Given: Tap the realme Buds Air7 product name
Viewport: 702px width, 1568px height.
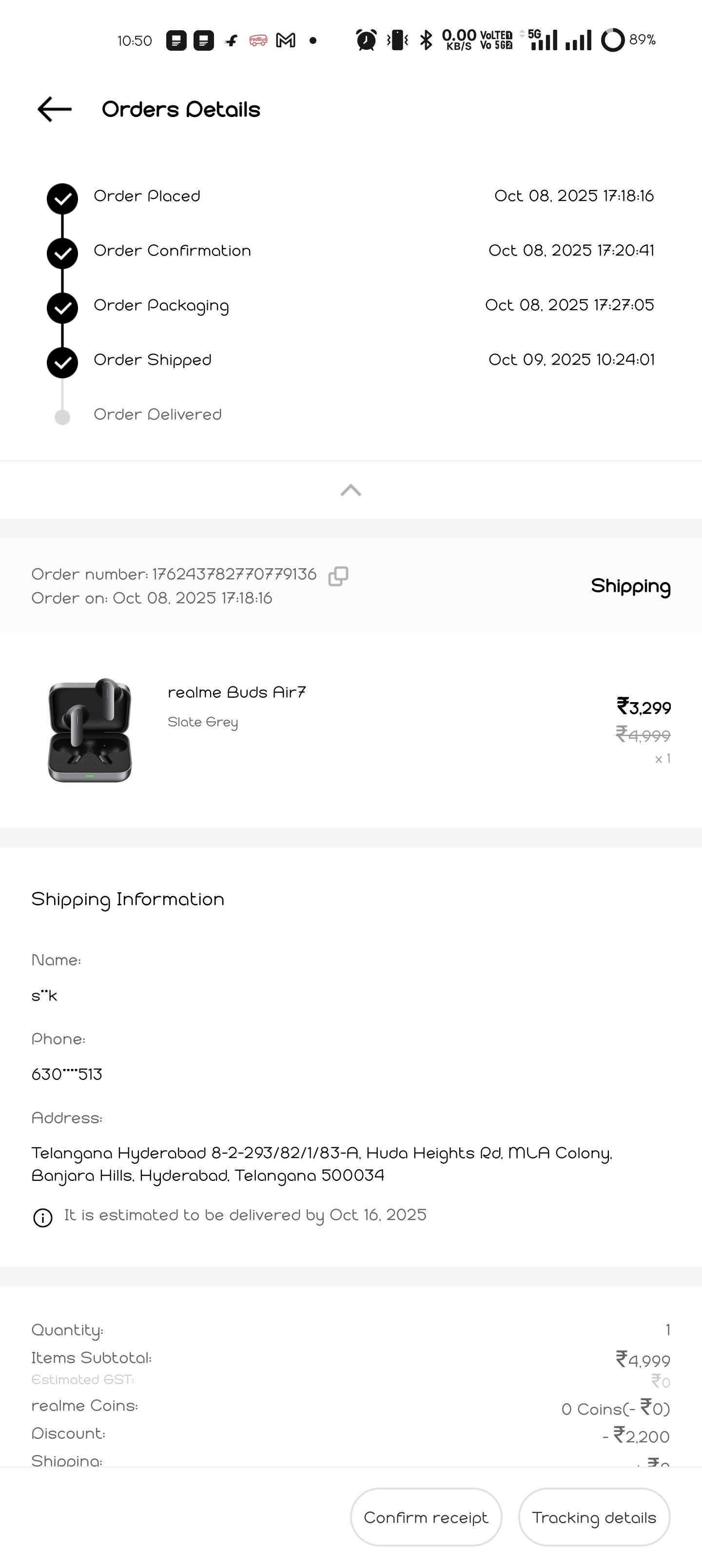Looking at the screenshot, I should (x=237, y=692).
